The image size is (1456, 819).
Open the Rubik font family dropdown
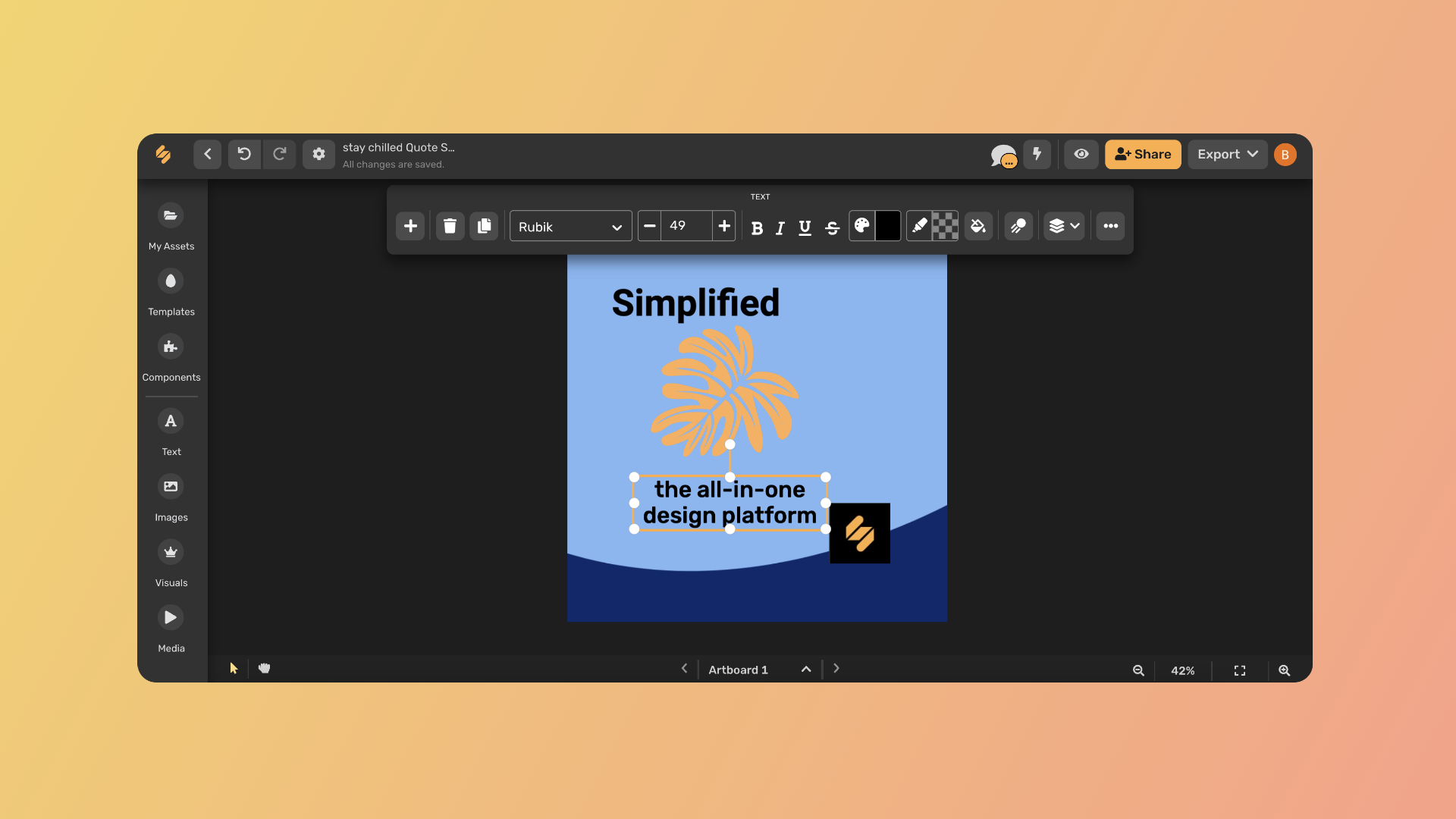coord(571,226)
